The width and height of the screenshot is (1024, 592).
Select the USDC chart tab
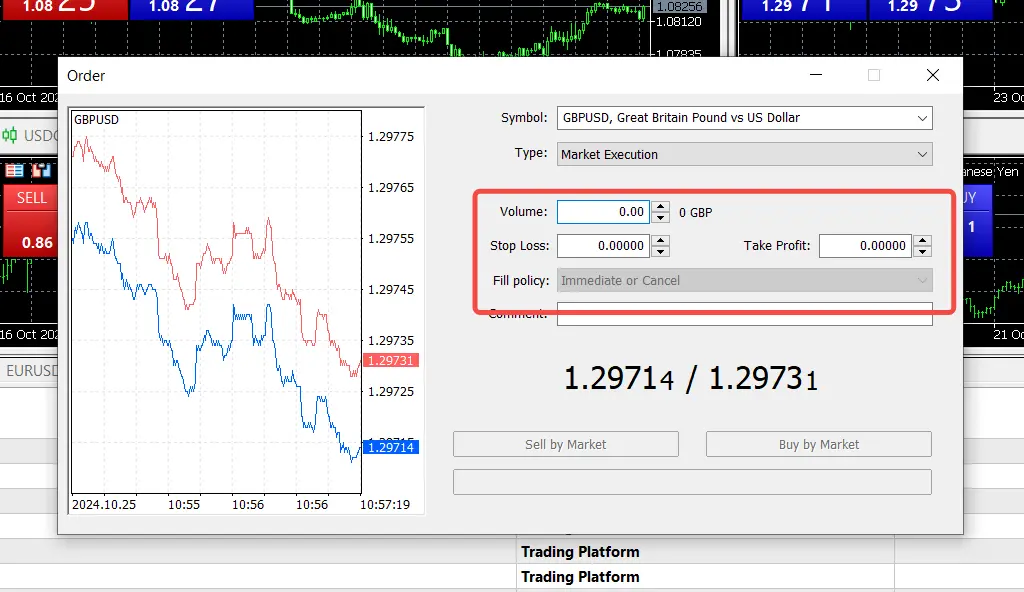(x=40, y=136)
